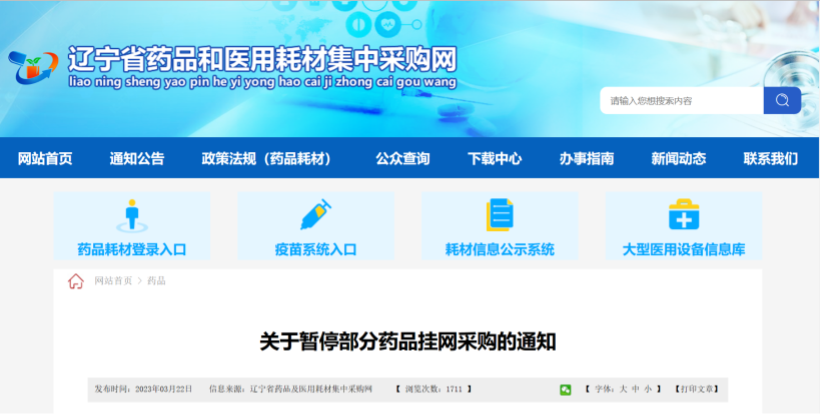
Task: Click the home icon in breadcrumb
Action: [x=76, y=282]
